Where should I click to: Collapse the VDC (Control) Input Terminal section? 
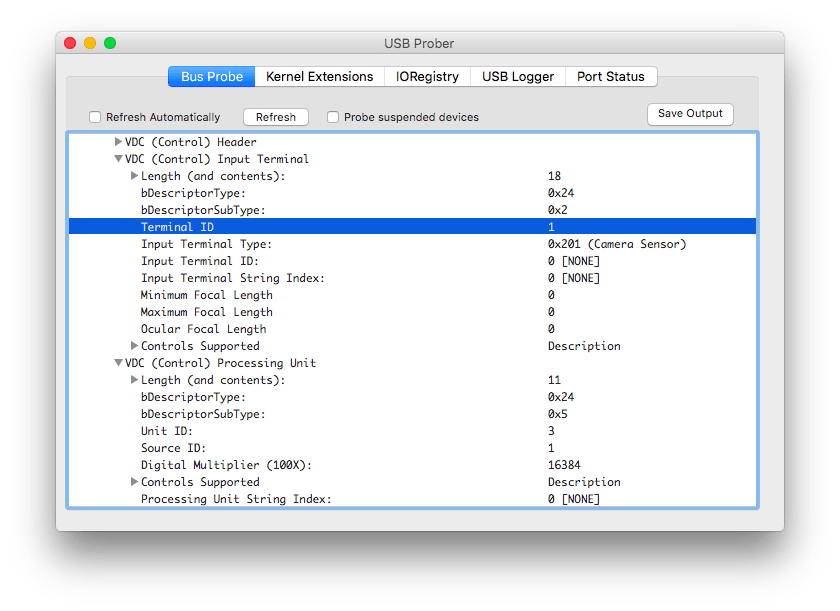118,159
